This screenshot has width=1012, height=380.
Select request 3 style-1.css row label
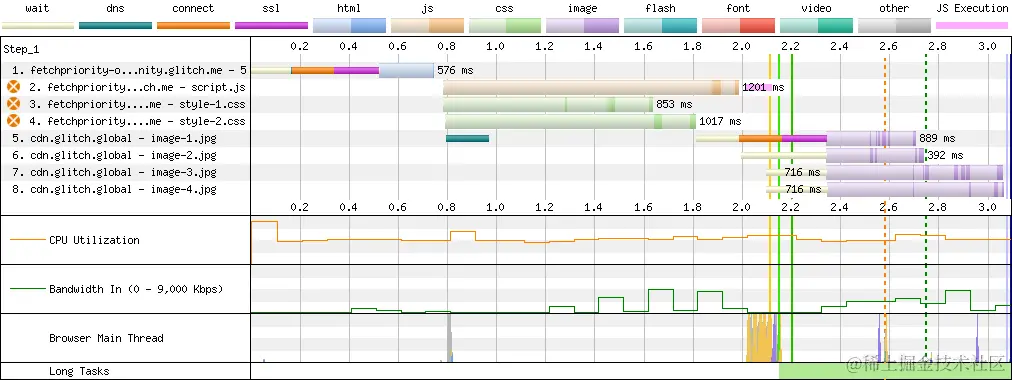pyautogui.click(x=137, y=104)
